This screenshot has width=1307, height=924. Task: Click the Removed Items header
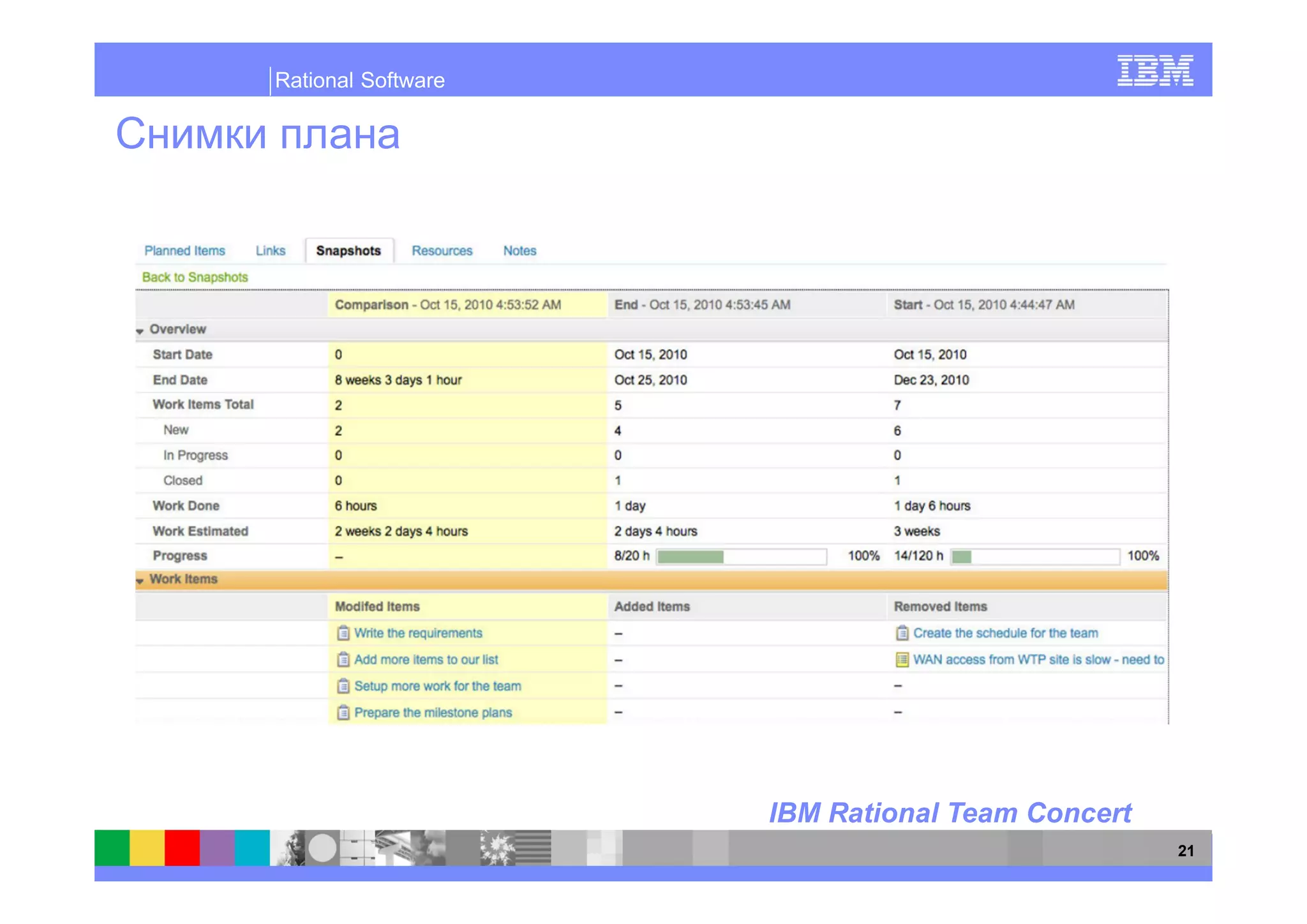[1026, 607]
